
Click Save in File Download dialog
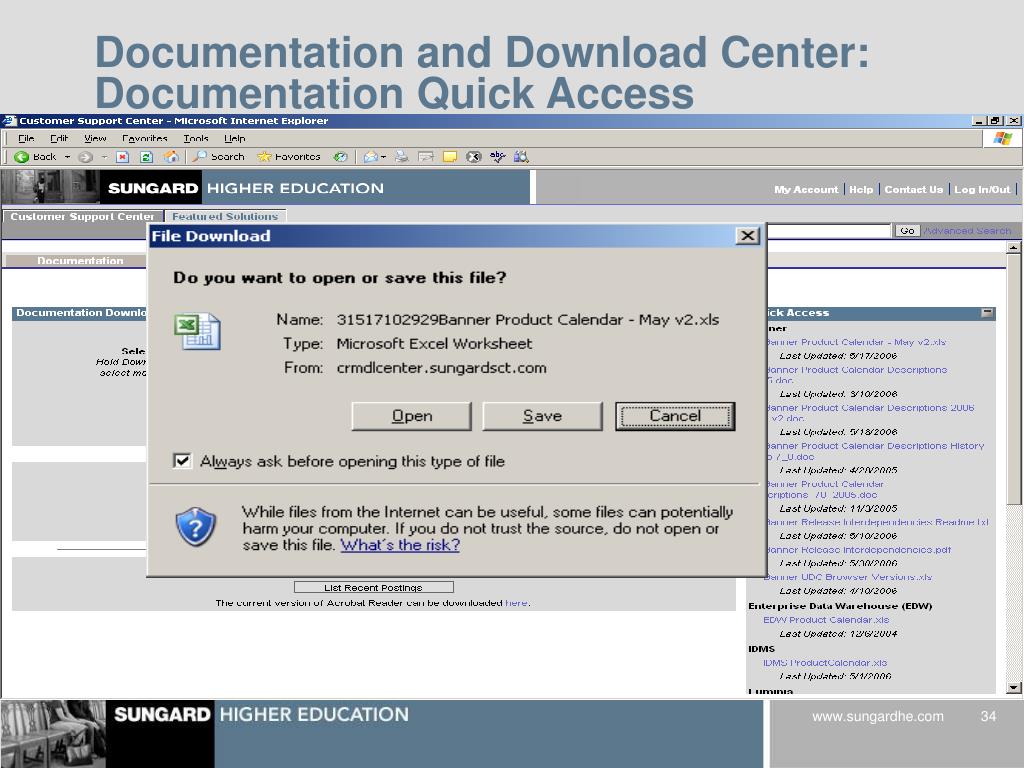[542, 416]
